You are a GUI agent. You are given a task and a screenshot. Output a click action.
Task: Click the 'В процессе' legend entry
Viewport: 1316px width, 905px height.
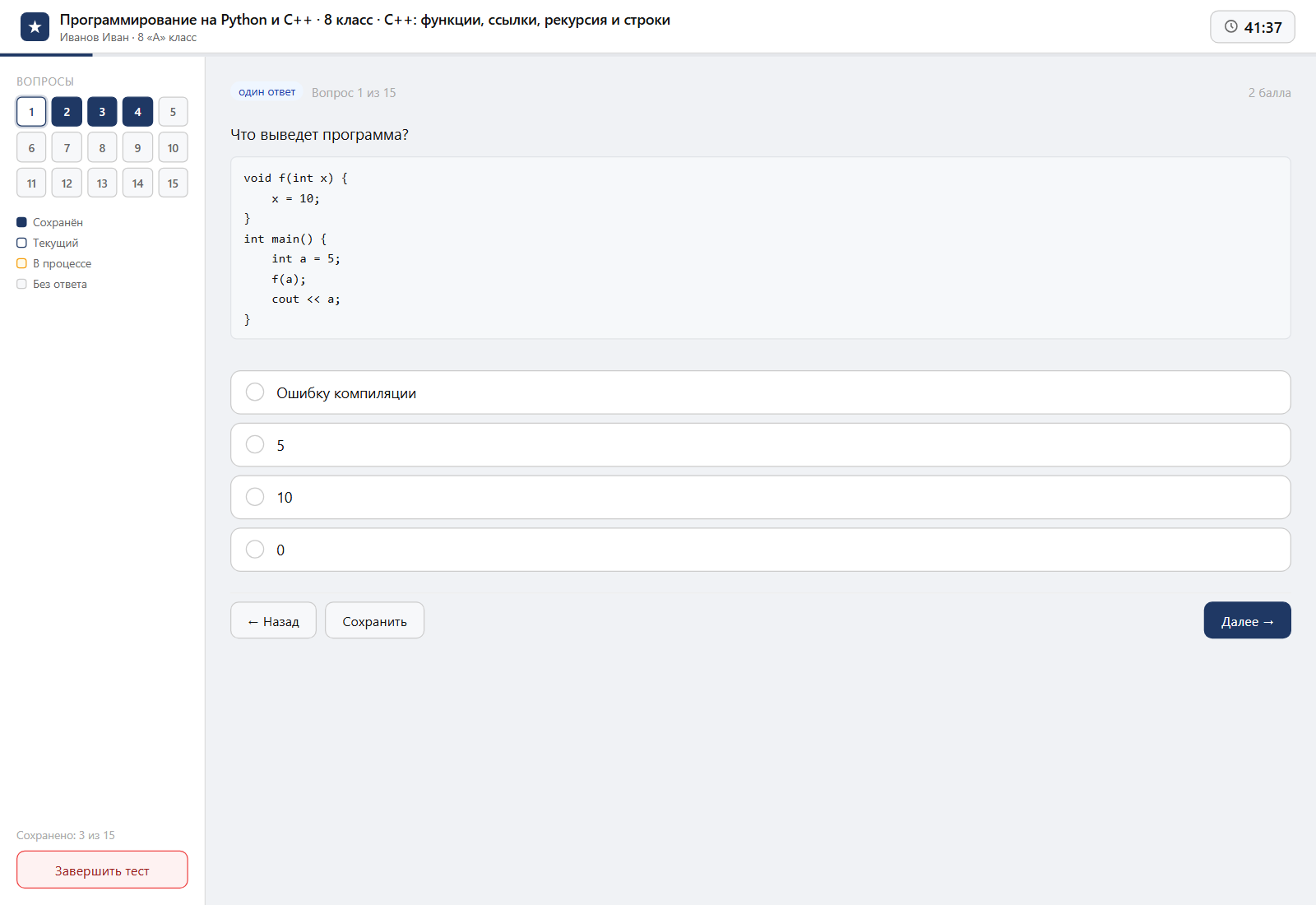pos(53,263)
